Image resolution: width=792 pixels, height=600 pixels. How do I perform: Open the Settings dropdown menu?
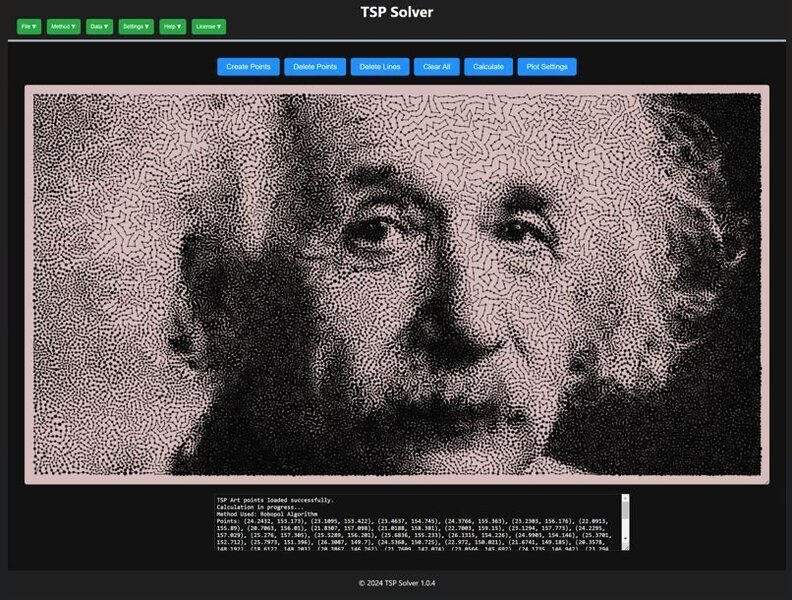(x=136, y=27)
